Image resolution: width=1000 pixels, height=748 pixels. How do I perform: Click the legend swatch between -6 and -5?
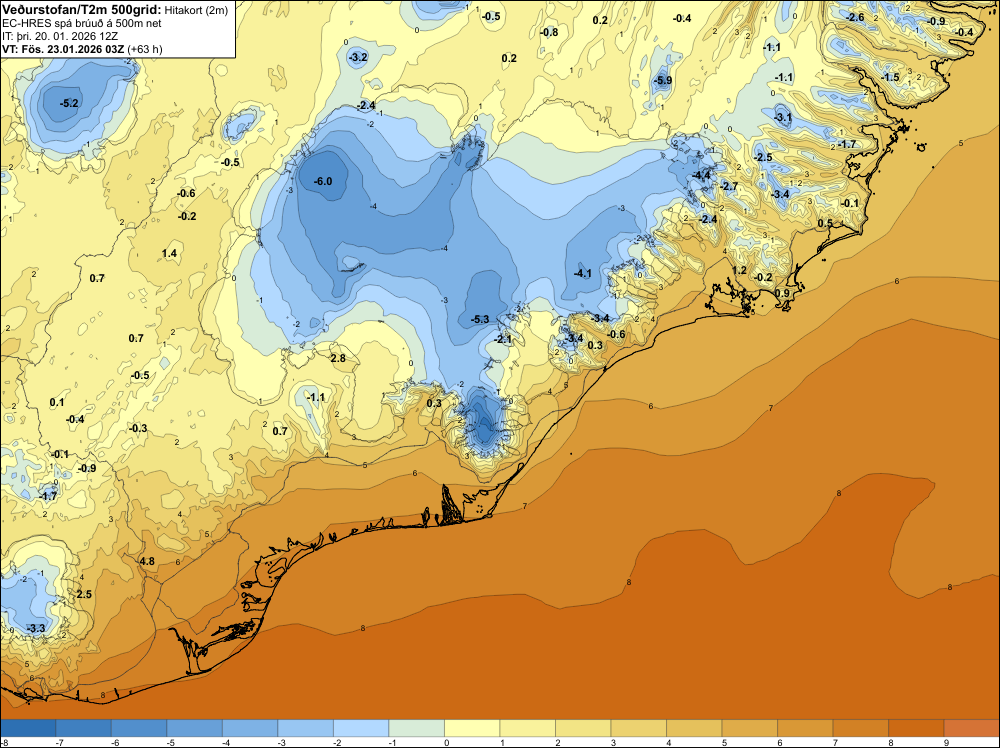pyautogui.click(x=139, y=728)
